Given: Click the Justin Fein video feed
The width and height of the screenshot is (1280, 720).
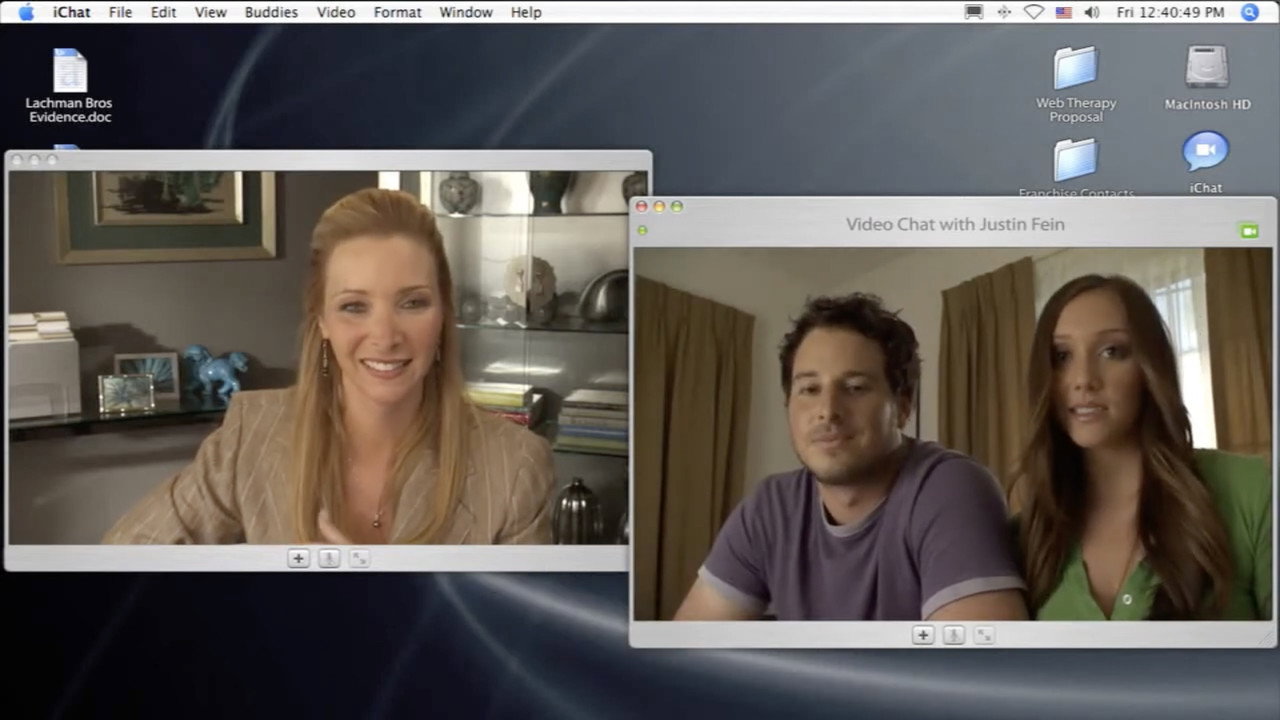Looking at the screenshot, I should click(x=952, y=434).
